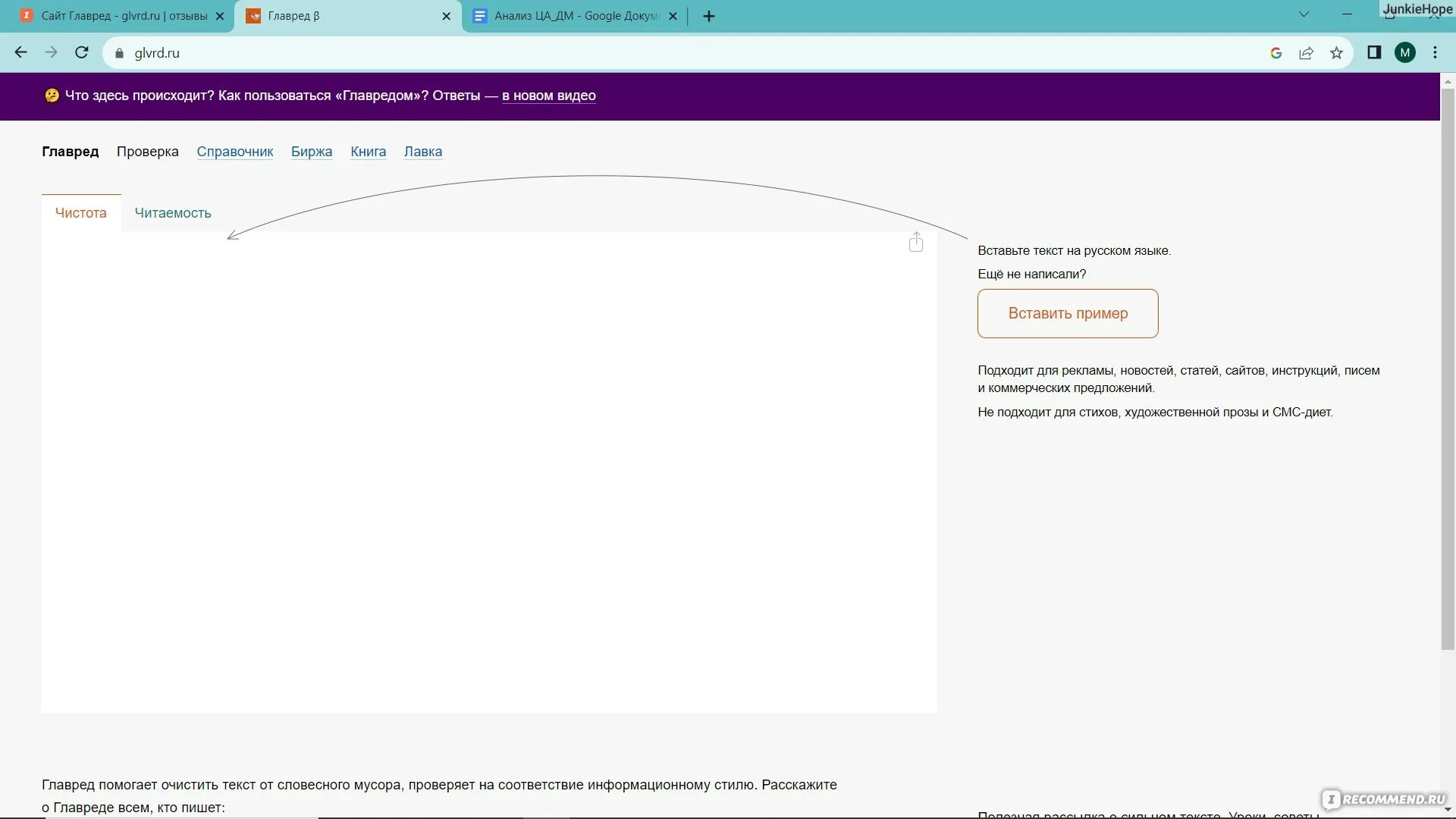Follow the 'в новом видео' link
Image resolution: width=1456 pixels, height=819 pixels.
pyautogui.click(x=549, y=96)
